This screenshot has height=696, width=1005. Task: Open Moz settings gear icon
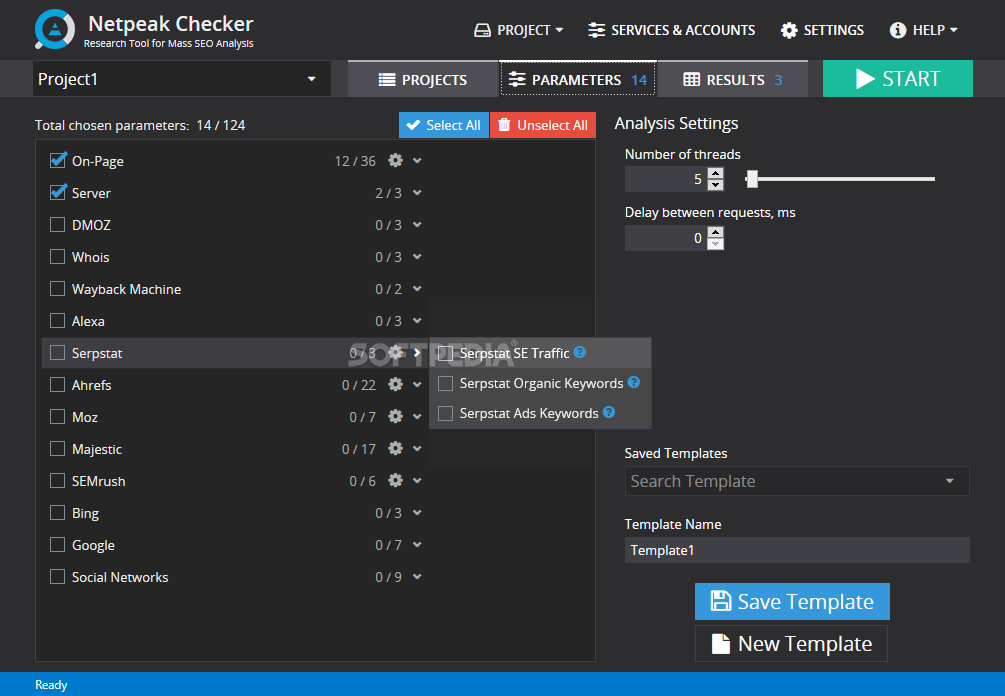pos(395,417)
